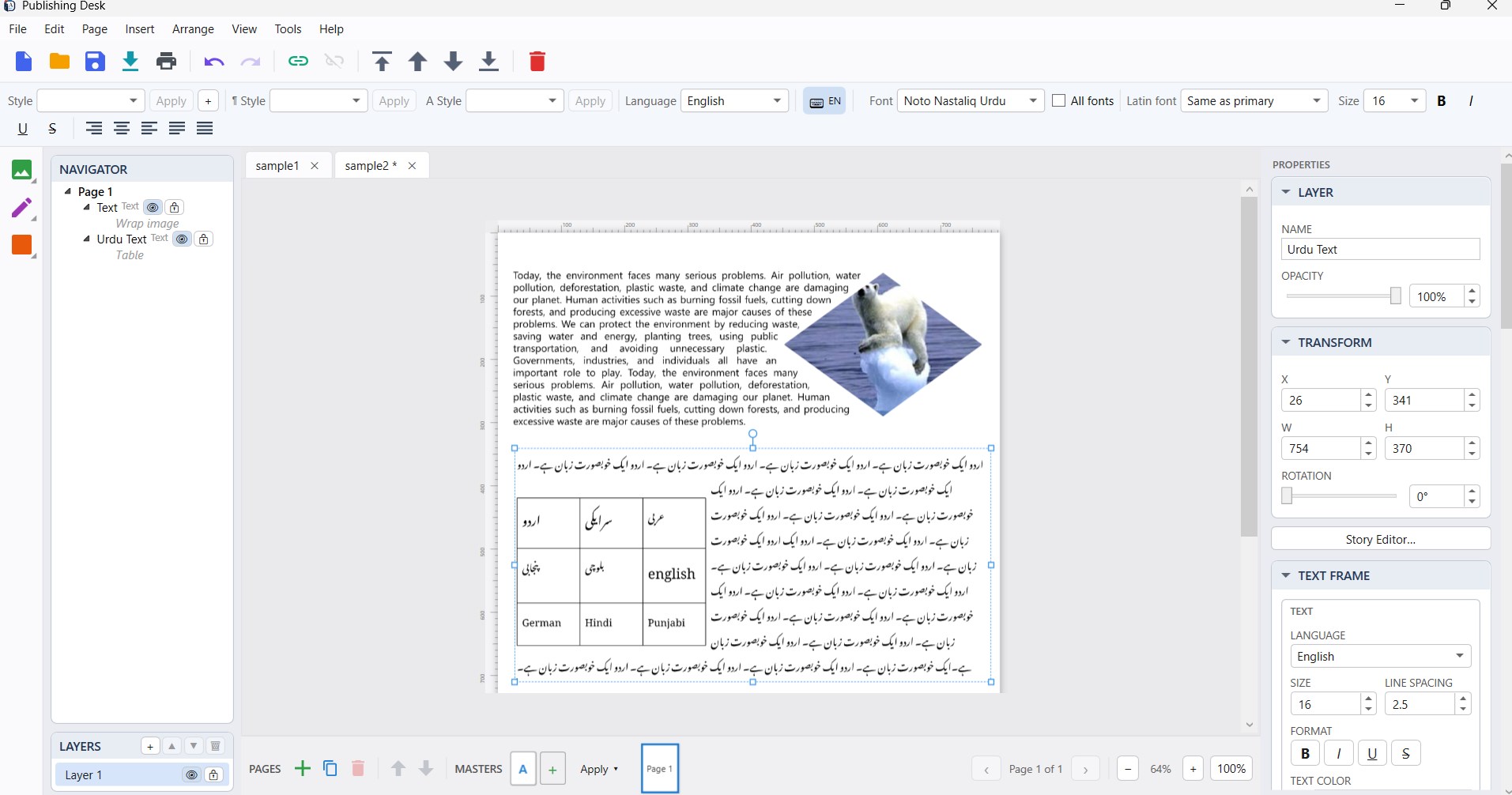The height and width of the screenshot is (795, 1512).
Task: Collapse the TRANSFORM section
Action: coord(1286,342)
